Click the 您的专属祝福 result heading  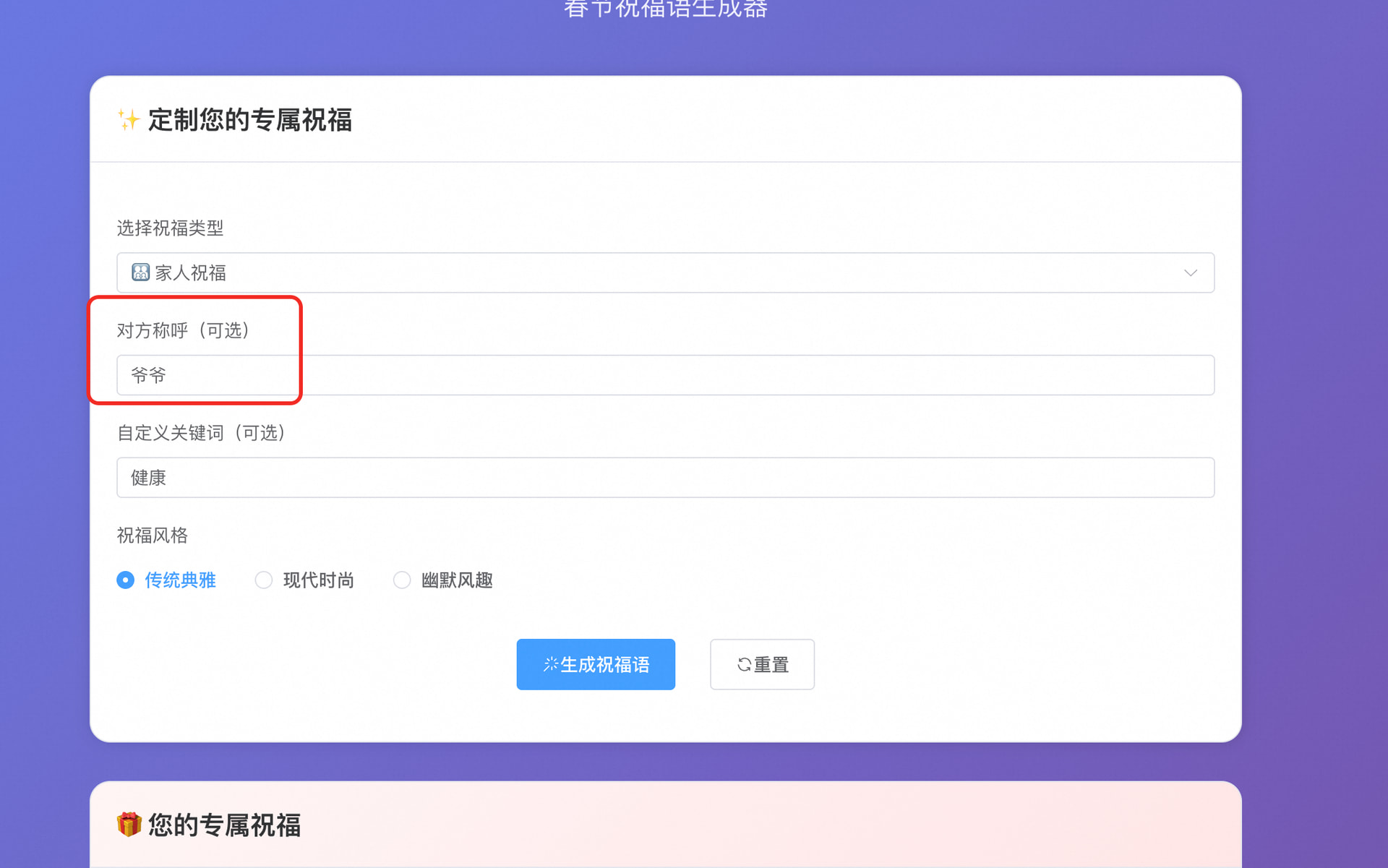pos(225,825)
